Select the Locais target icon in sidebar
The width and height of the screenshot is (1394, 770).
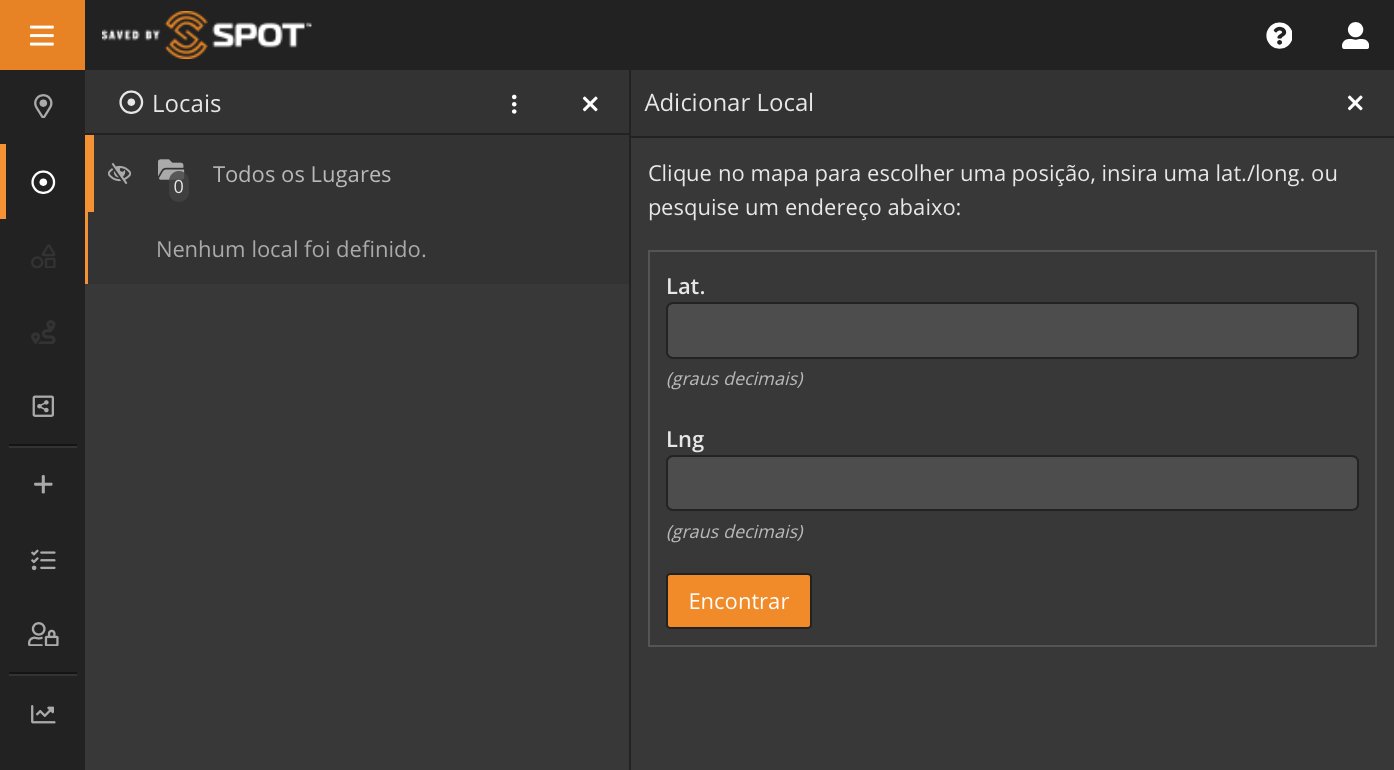43,182
